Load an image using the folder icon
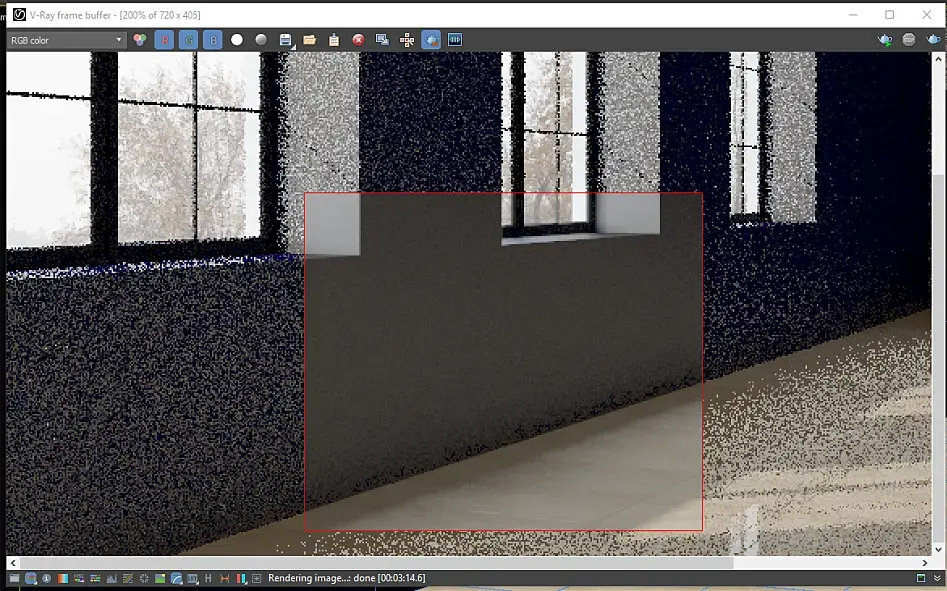 click(x=310, y=40)
